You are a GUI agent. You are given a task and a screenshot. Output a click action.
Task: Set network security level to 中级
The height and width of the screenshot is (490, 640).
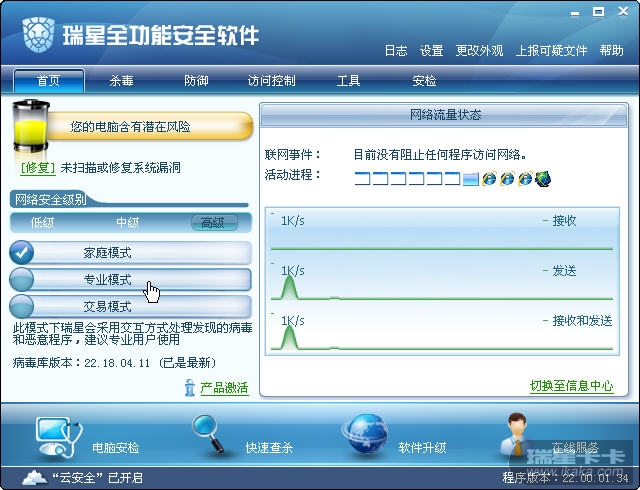pyautogui.click(x=128, y=223)
